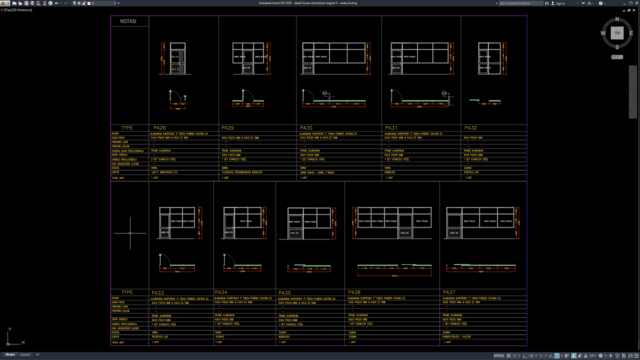
Task: Click the PA37 type label in drawing
Action: 449,292
